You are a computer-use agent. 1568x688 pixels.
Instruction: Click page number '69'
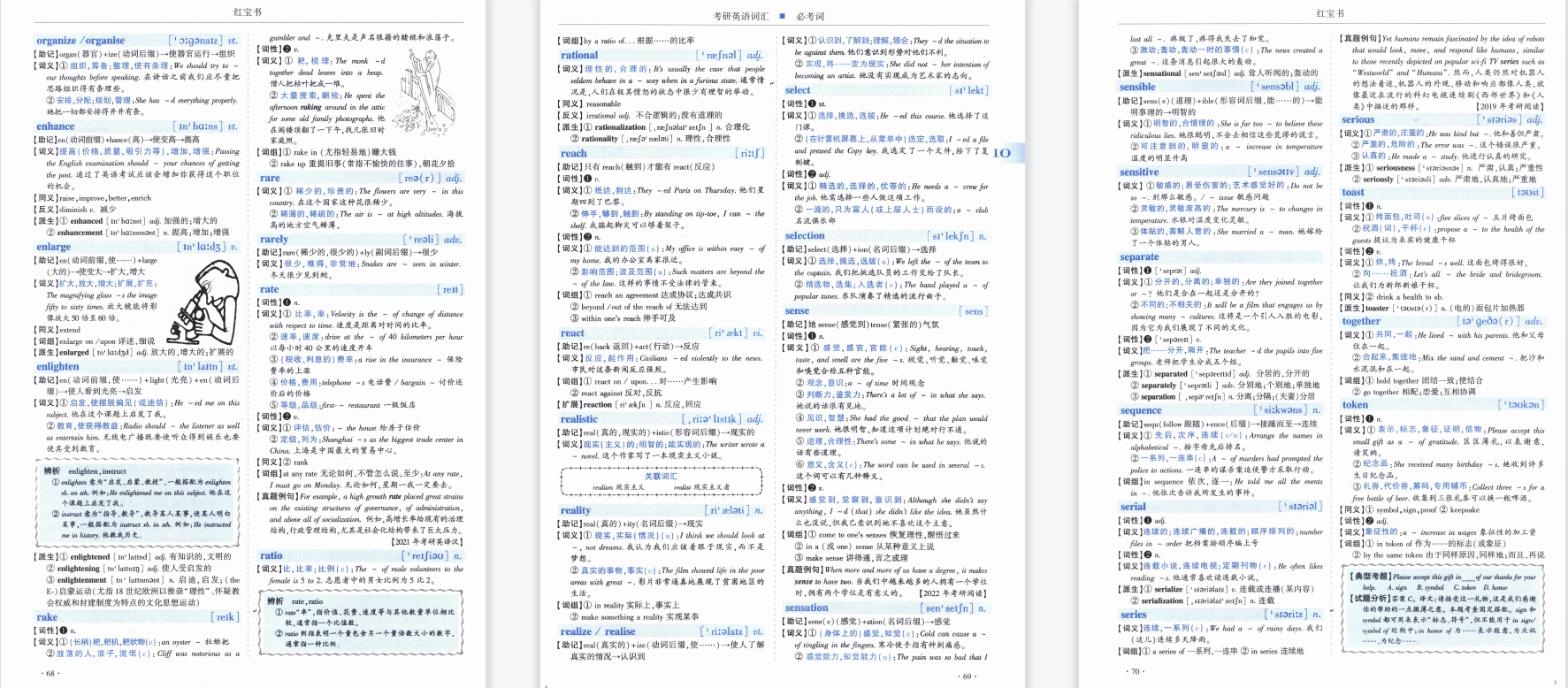click(x=968, y=677)
